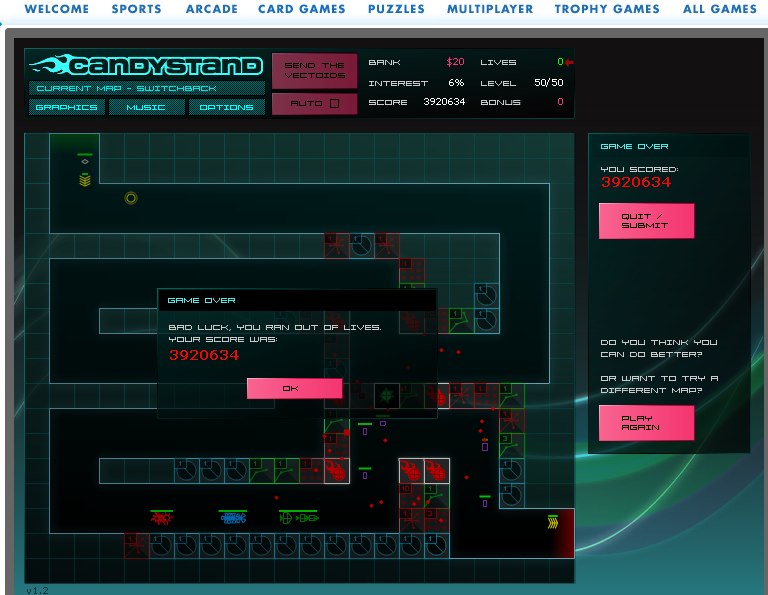Go to the Card Games section
This screenshot has width=768, height=595.
(x=302, y=9)
